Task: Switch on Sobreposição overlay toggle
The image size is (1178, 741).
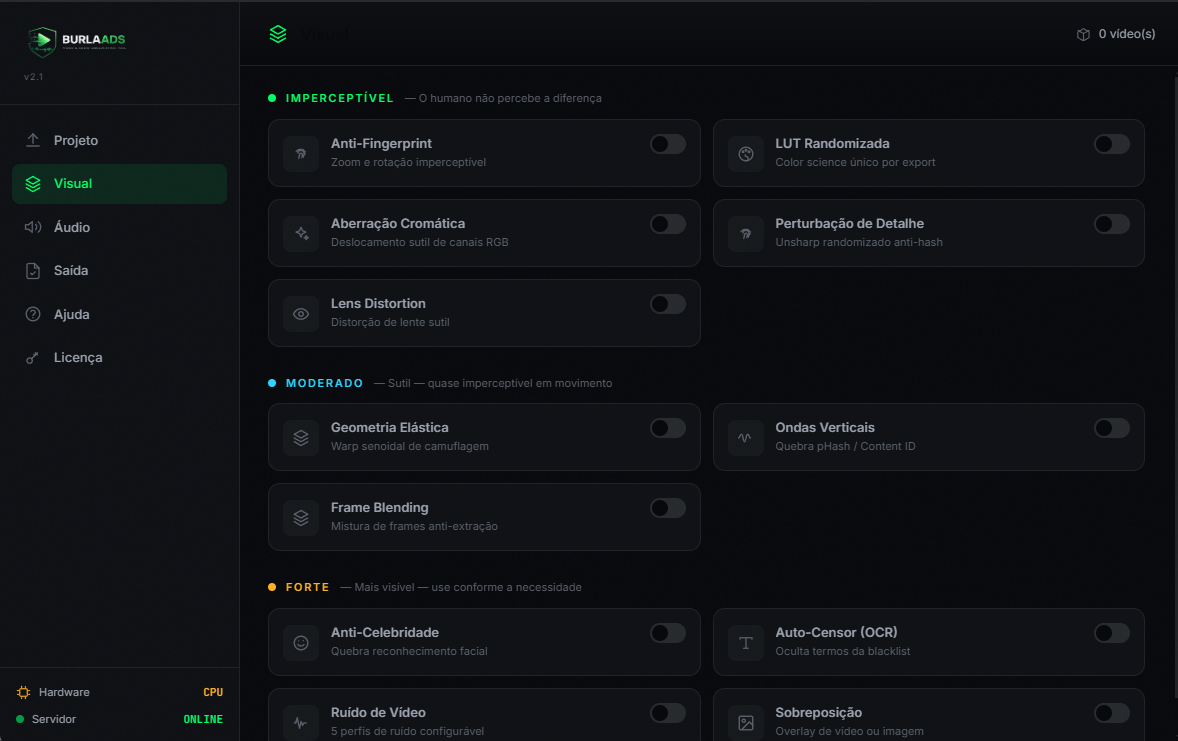Action: tap(1112, 713)
